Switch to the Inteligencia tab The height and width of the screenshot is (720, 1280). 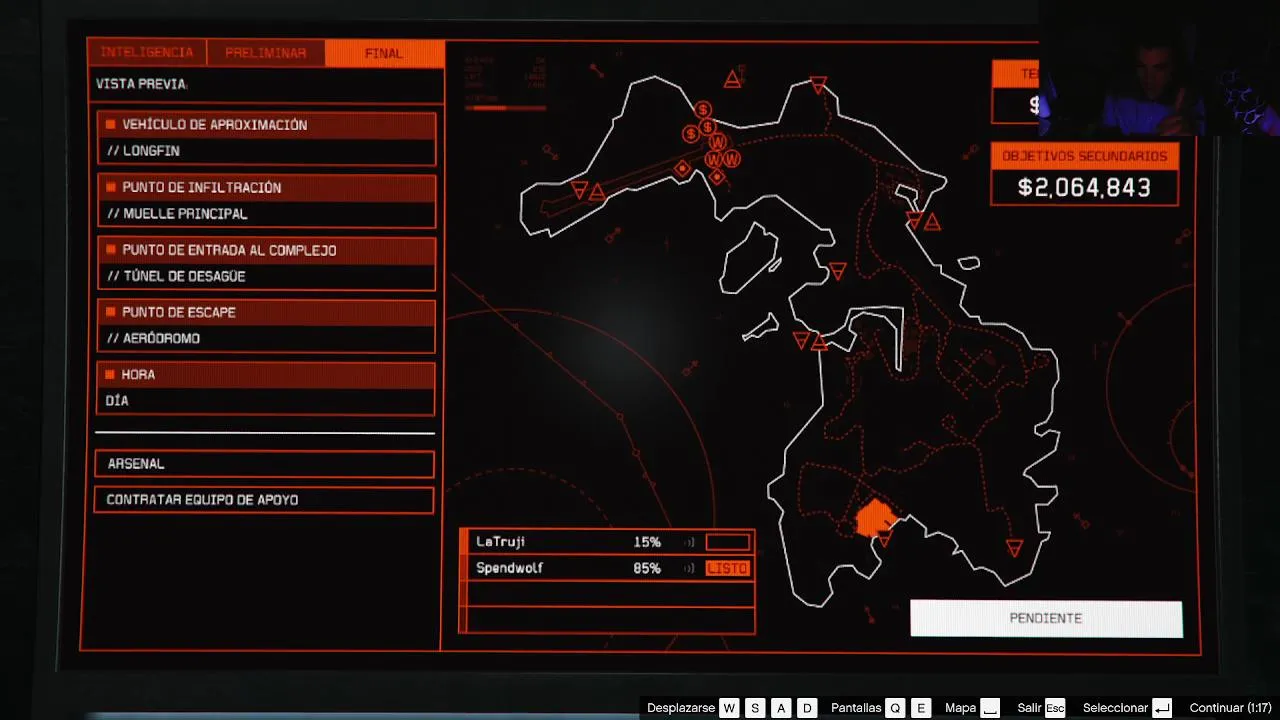coord(147,52)
